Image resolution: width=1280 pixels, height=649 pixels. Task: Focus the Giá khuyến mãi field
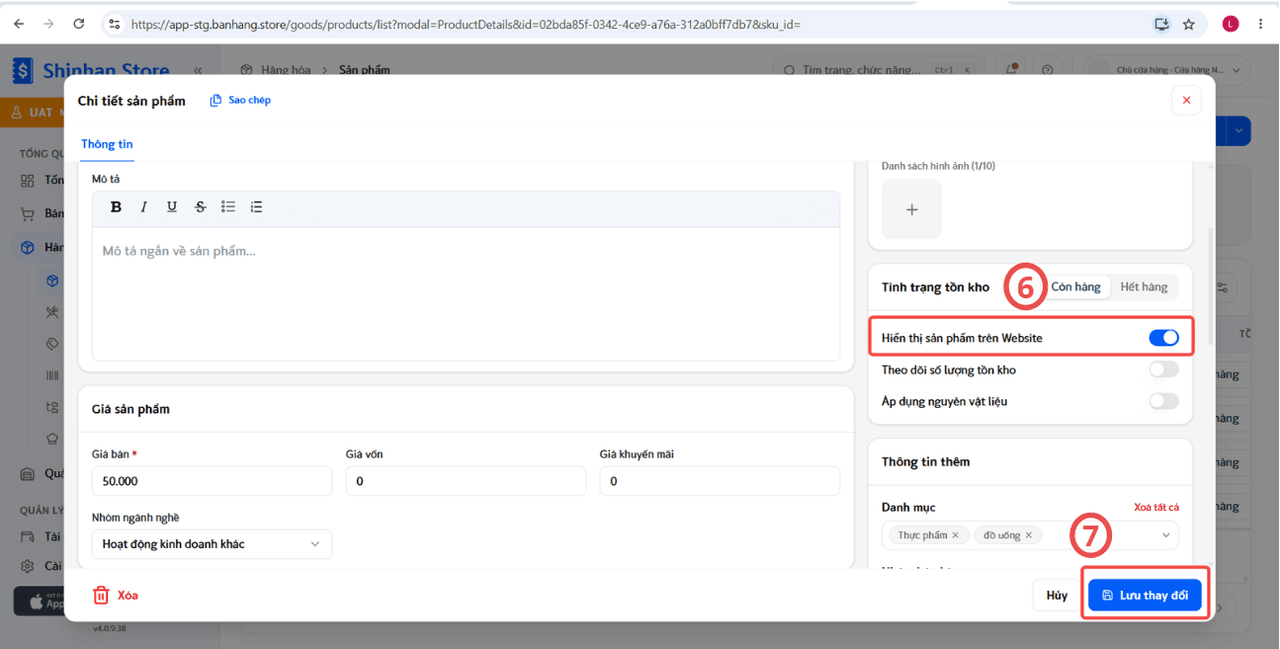click(x=720, y=481)
